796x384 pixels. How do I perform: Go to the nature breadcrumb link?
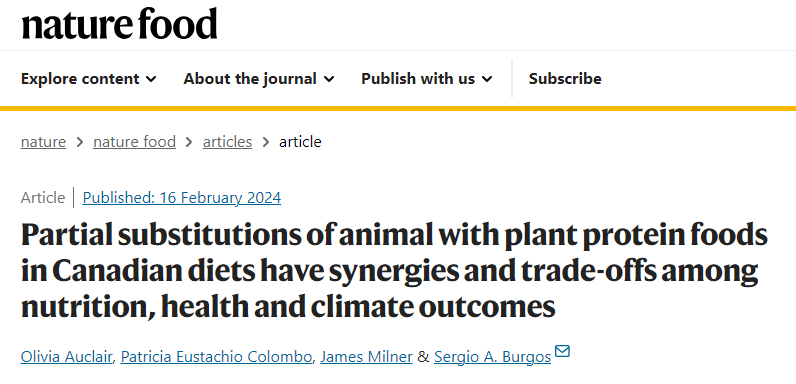43,142
